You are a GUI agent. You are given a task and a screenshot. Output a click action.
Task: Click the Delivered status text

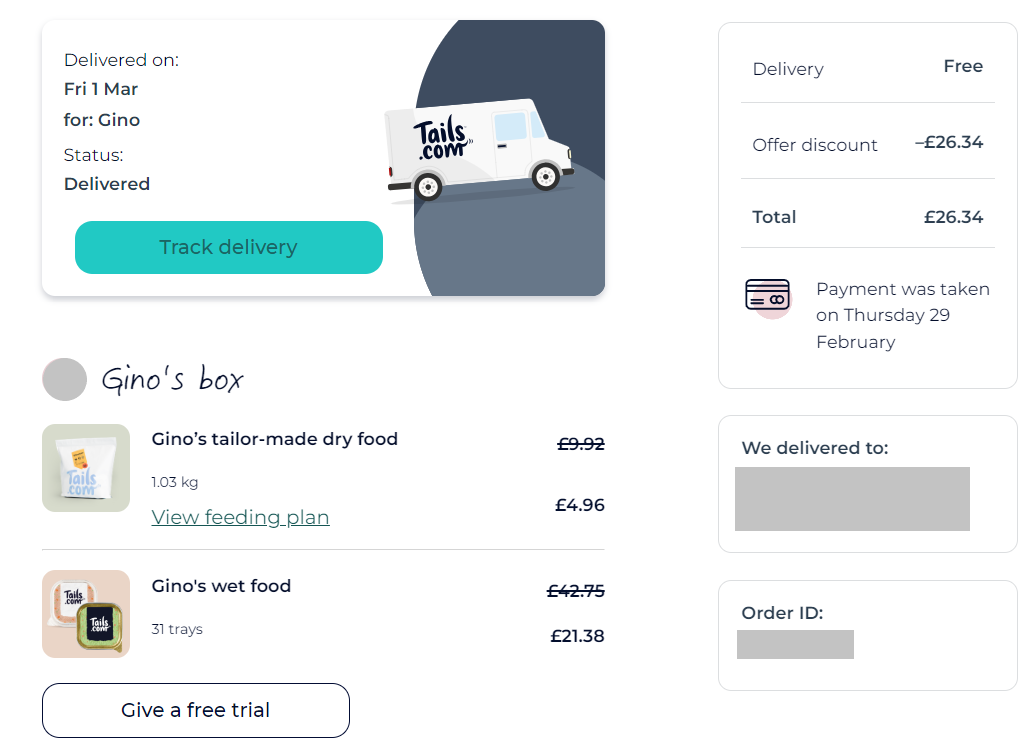(107, 184)
